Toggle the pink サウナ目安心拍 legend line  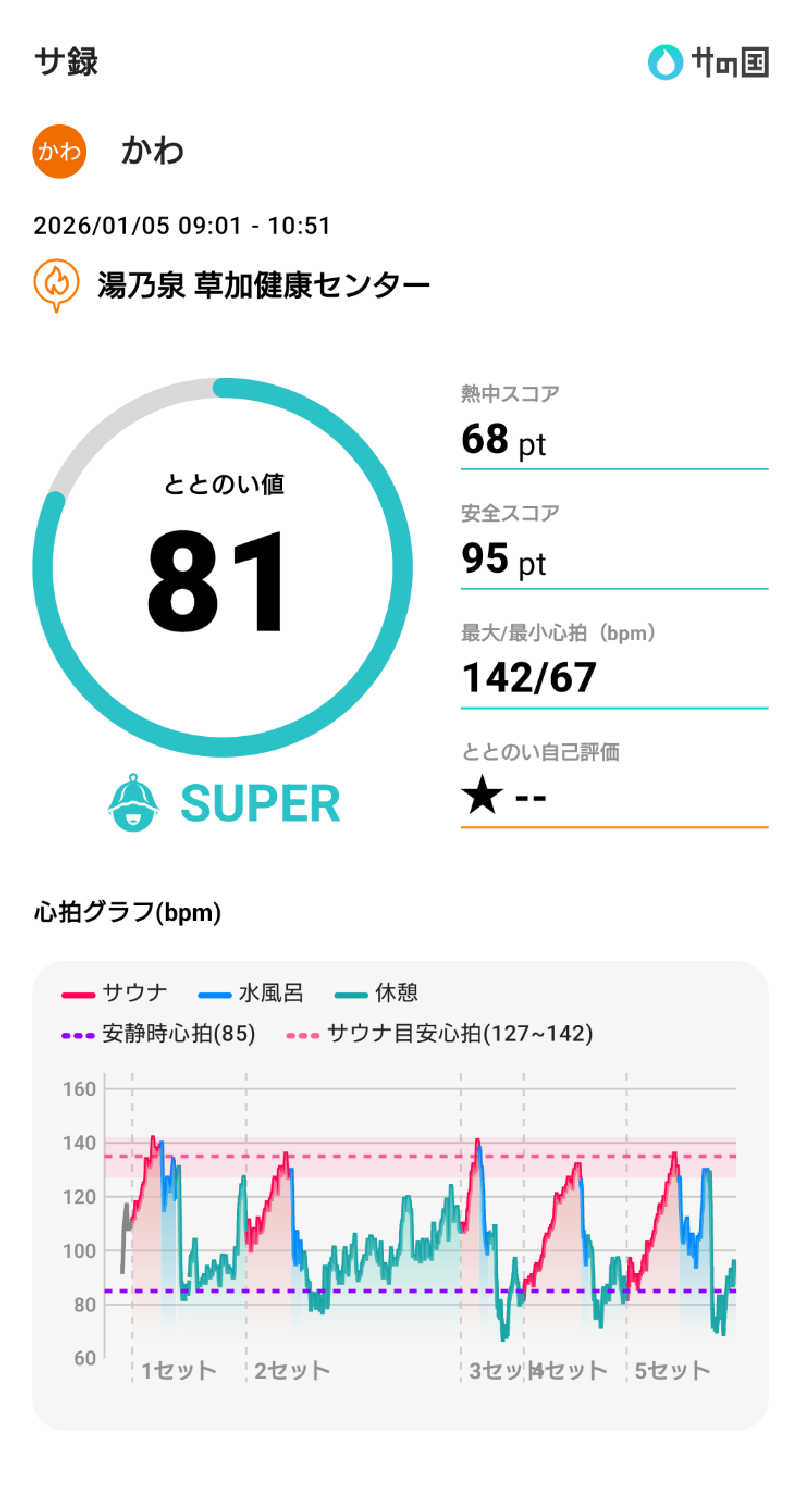tap(440, 1034)
